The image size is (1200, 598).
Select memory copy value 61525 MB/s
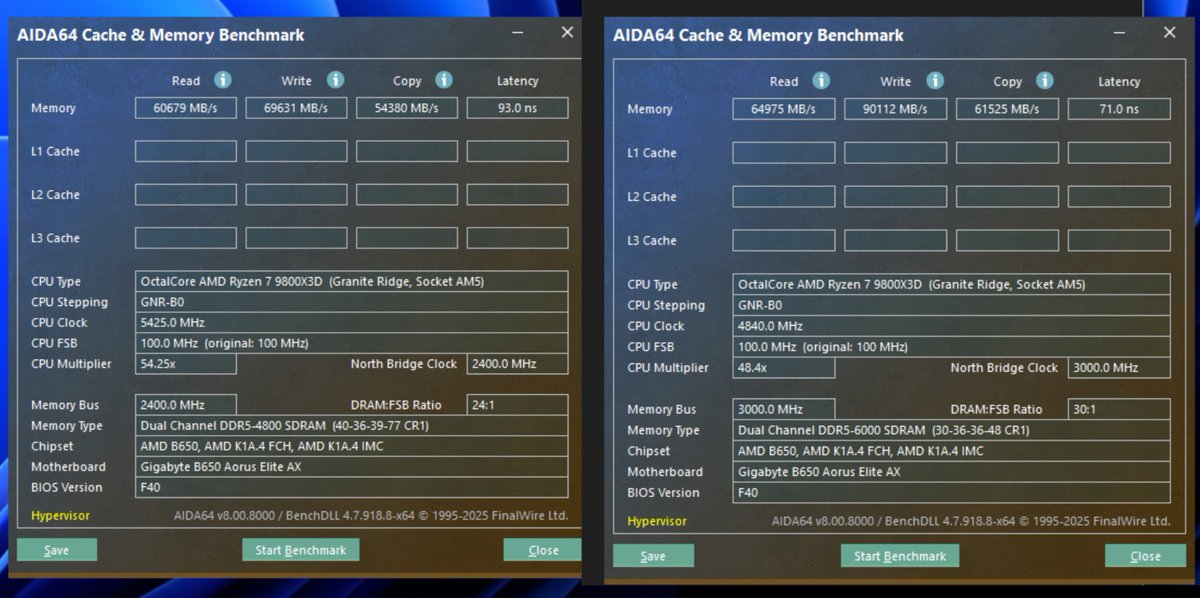tap(1007, 109)
